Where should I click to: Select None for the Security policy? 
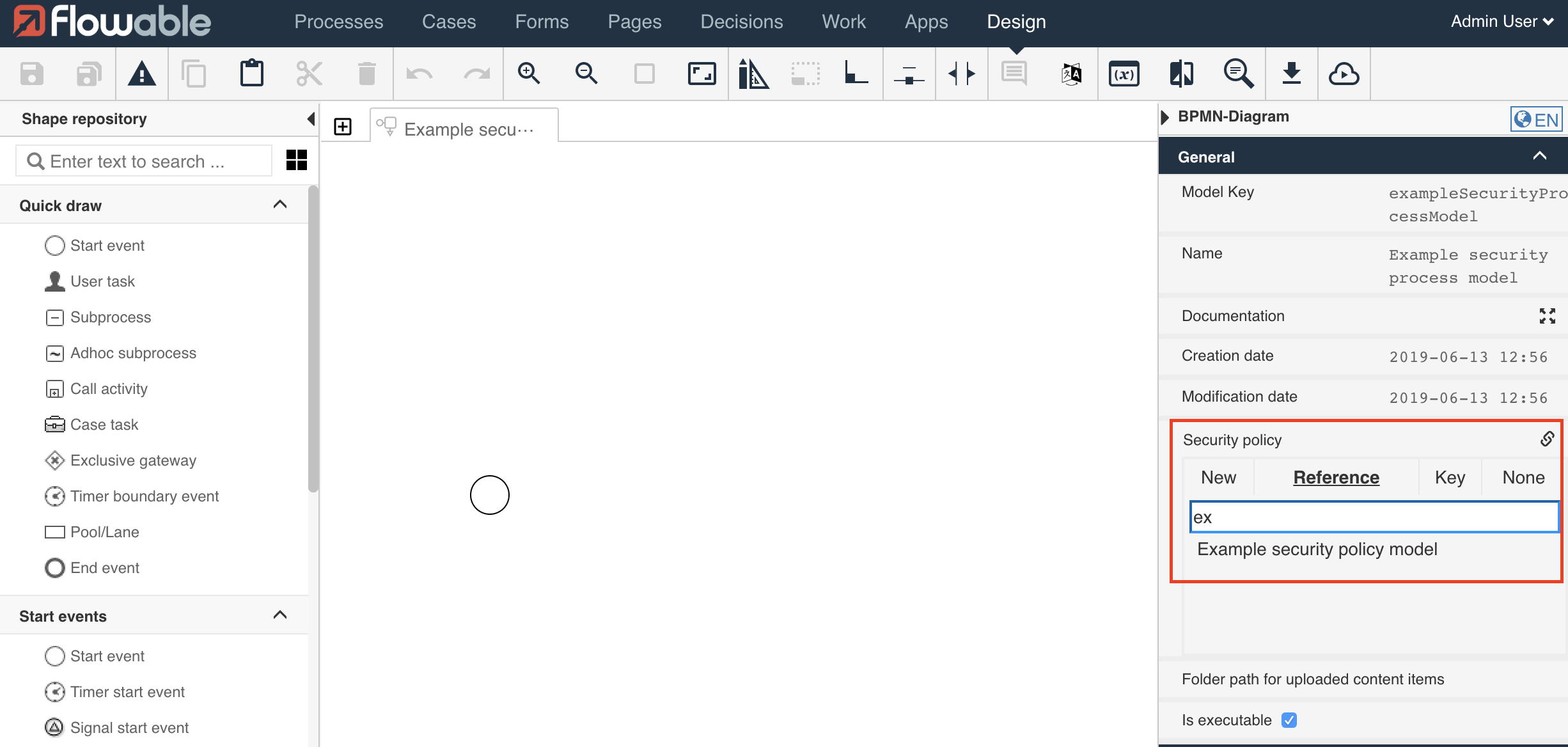point(1523,477)
